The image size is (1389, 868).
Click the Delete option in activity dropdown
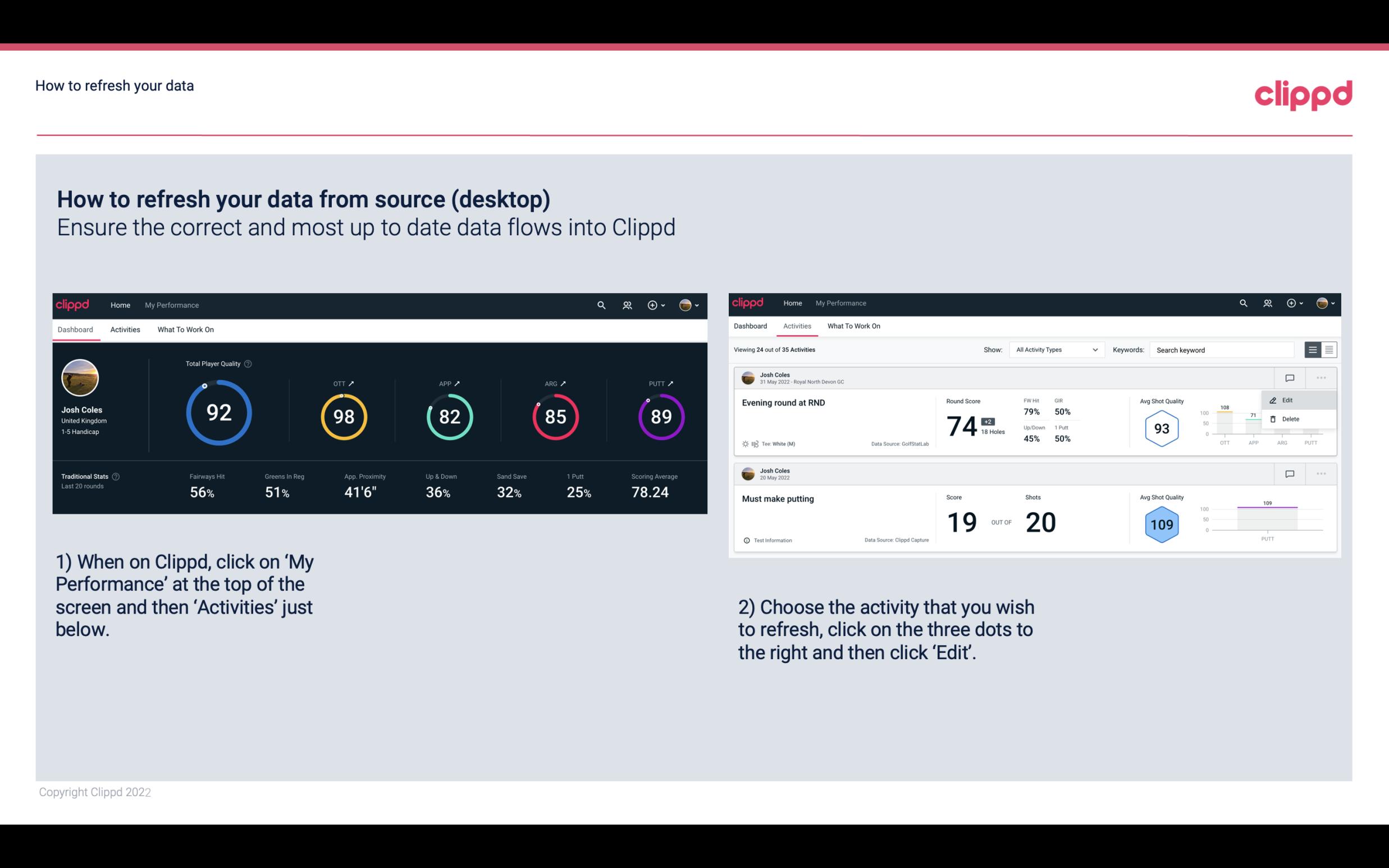(x=1291, y=419)
